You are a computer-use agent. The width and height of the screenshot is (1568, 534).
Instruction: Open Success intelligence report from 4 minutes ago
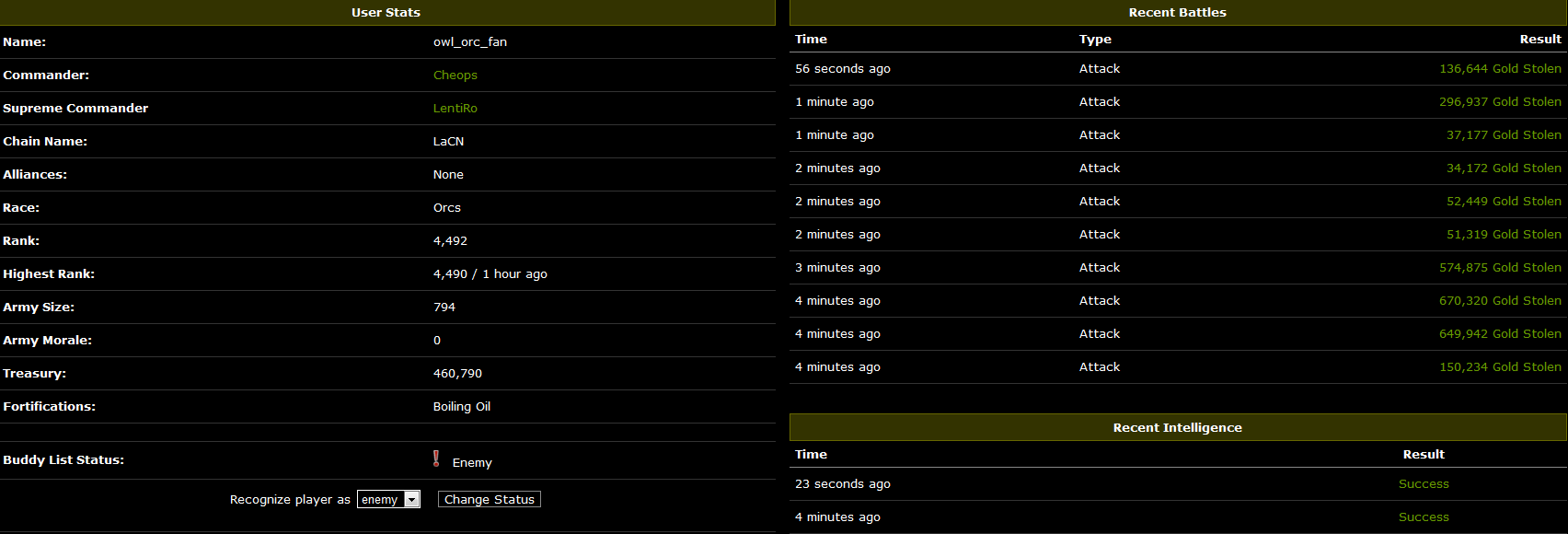[1423, 517]
